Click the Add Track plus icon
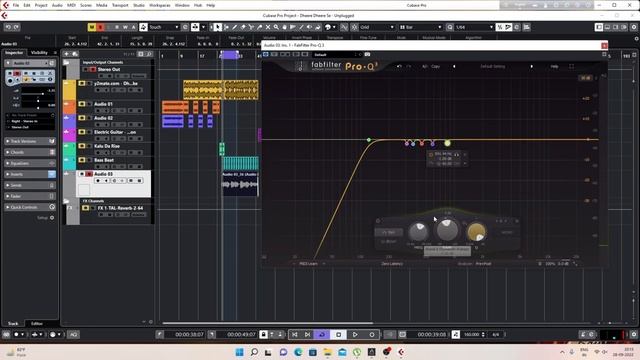The height and width of the screenshot is (360, 640). coord(67,53)
